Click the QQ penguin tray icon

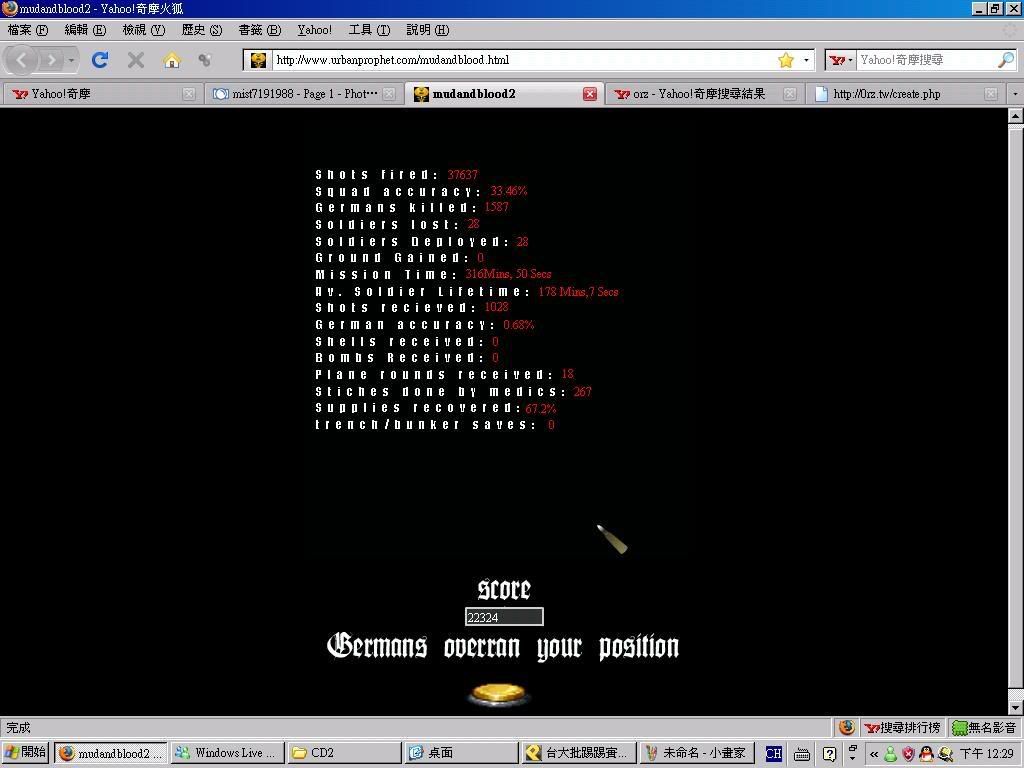[926, 754]
